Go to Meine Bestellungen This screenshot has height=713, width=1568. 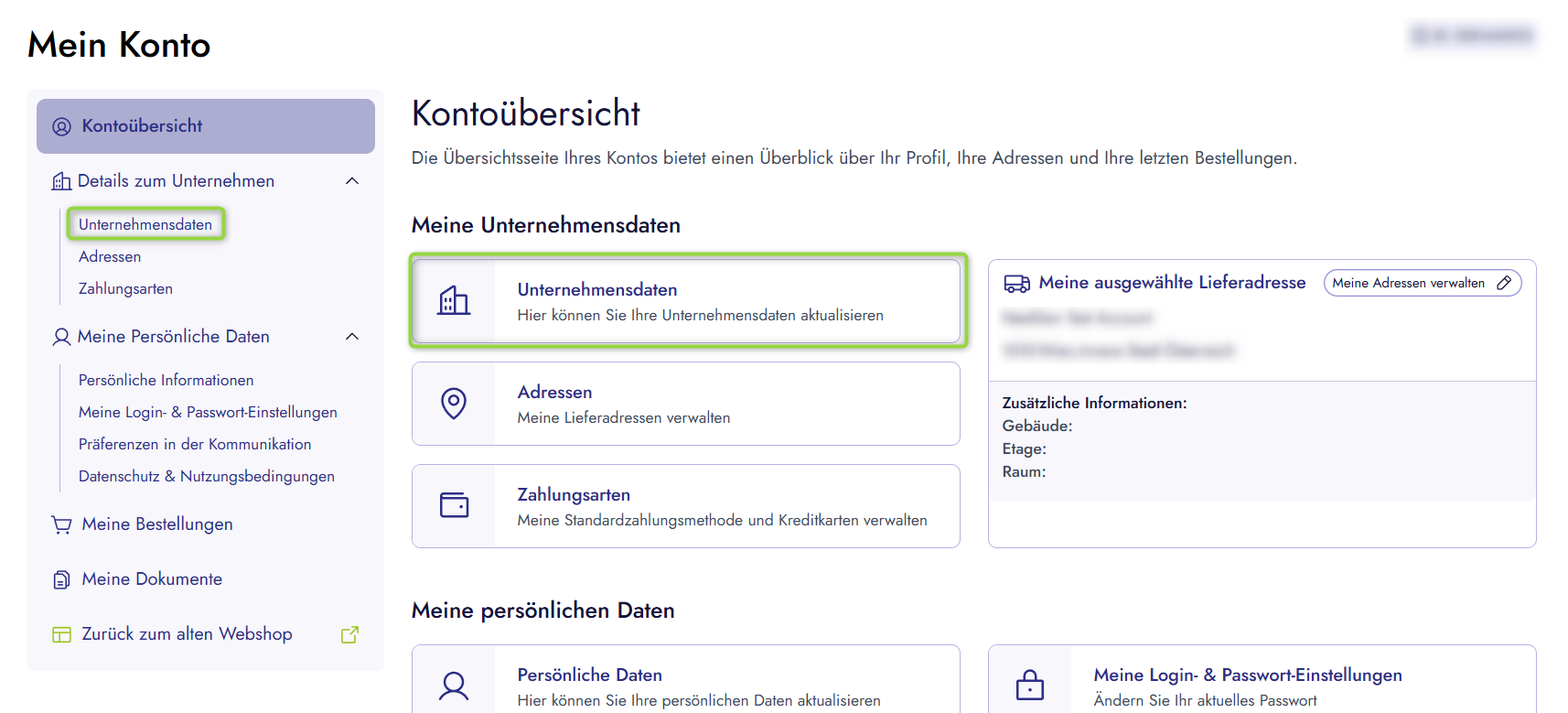point(157,524)
